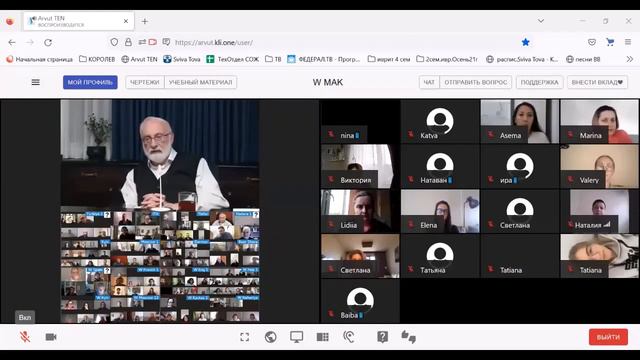
Task: Select Asema's video tile
Action: (x=520, y=121)
